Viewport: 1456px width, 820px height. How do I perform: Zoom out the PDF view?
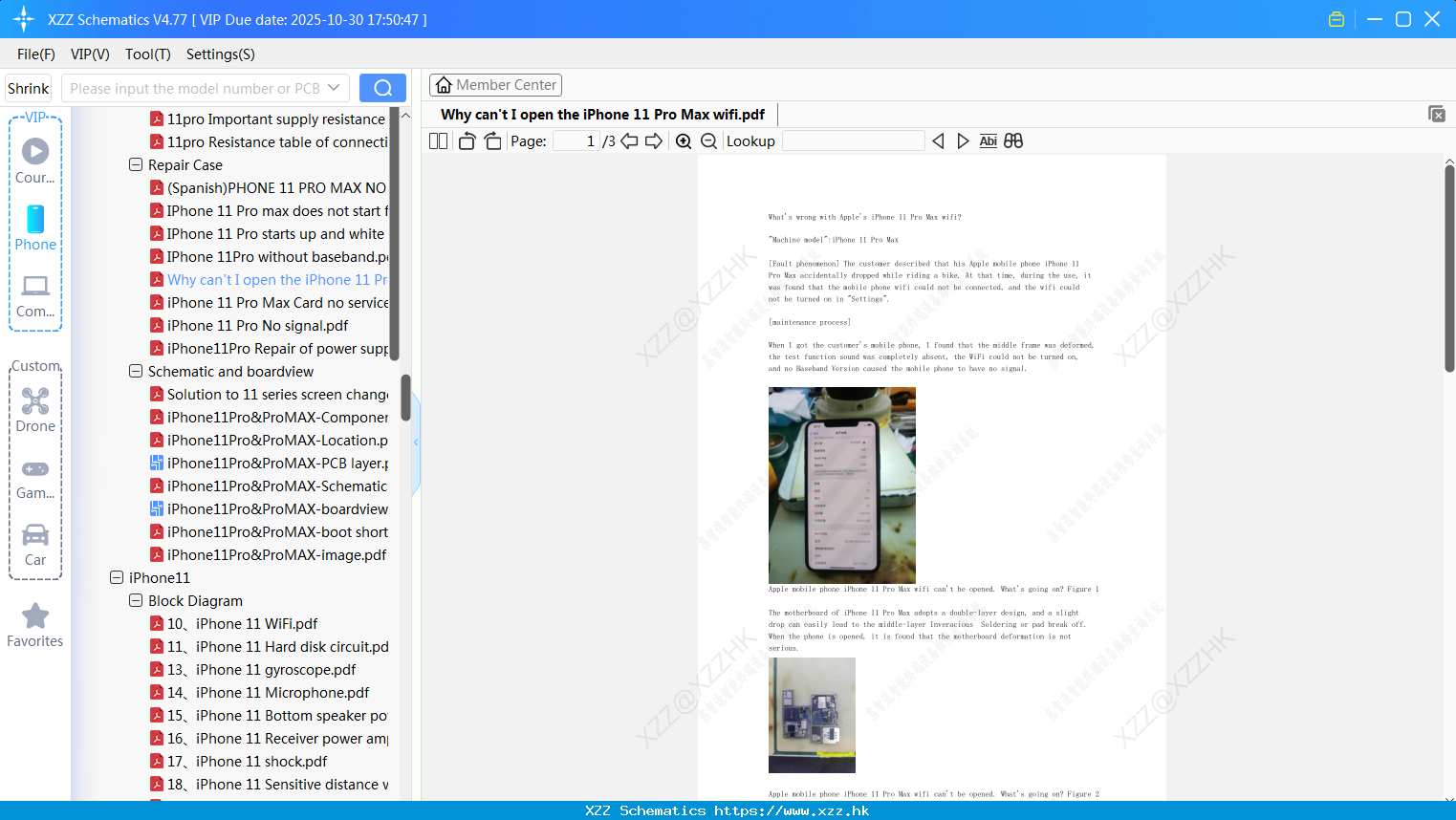click(708, 140)
